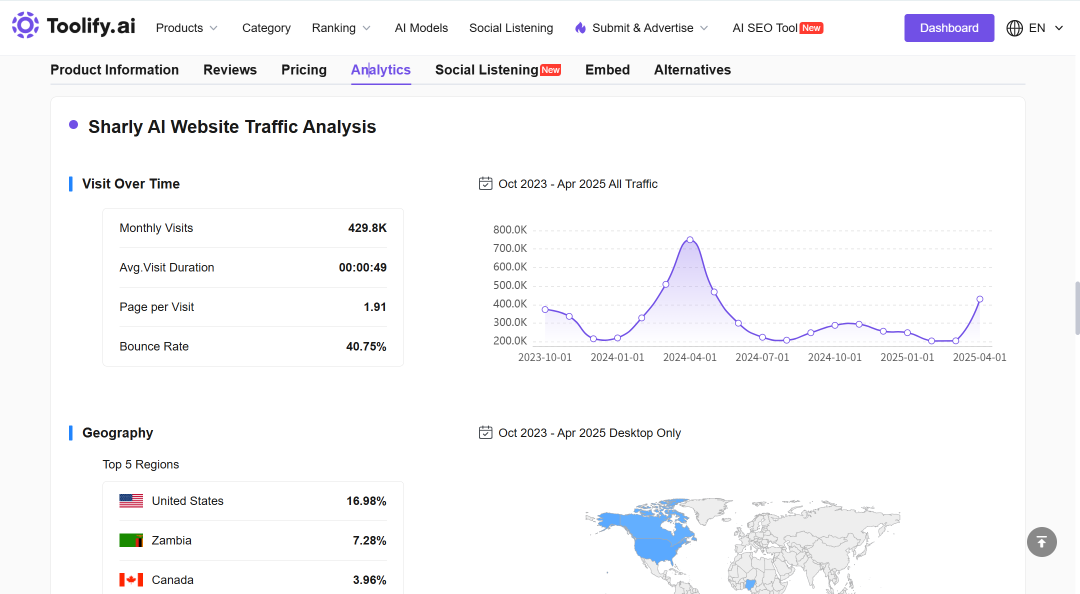This screenshot has height=594, width=1080.
Task: Open the Category menu item
Action: tap(266, 28)
